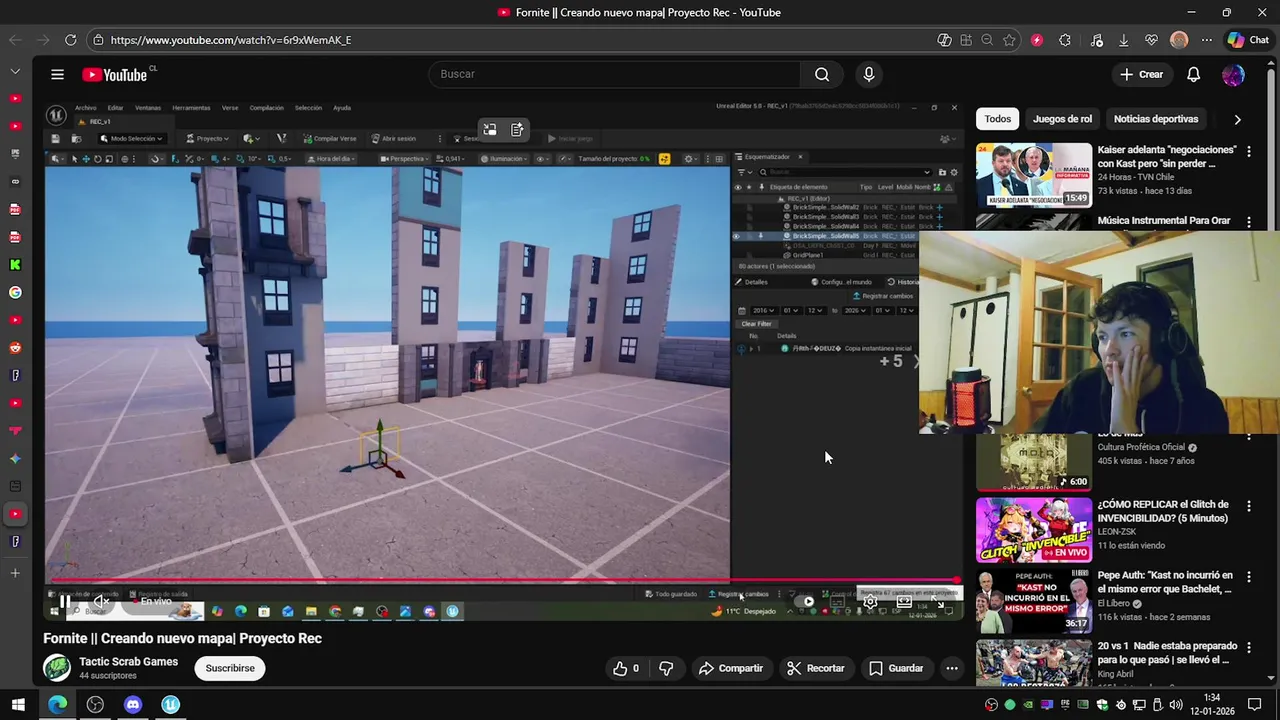
Task: Save video with Guardar button
Action: (896, 668)
